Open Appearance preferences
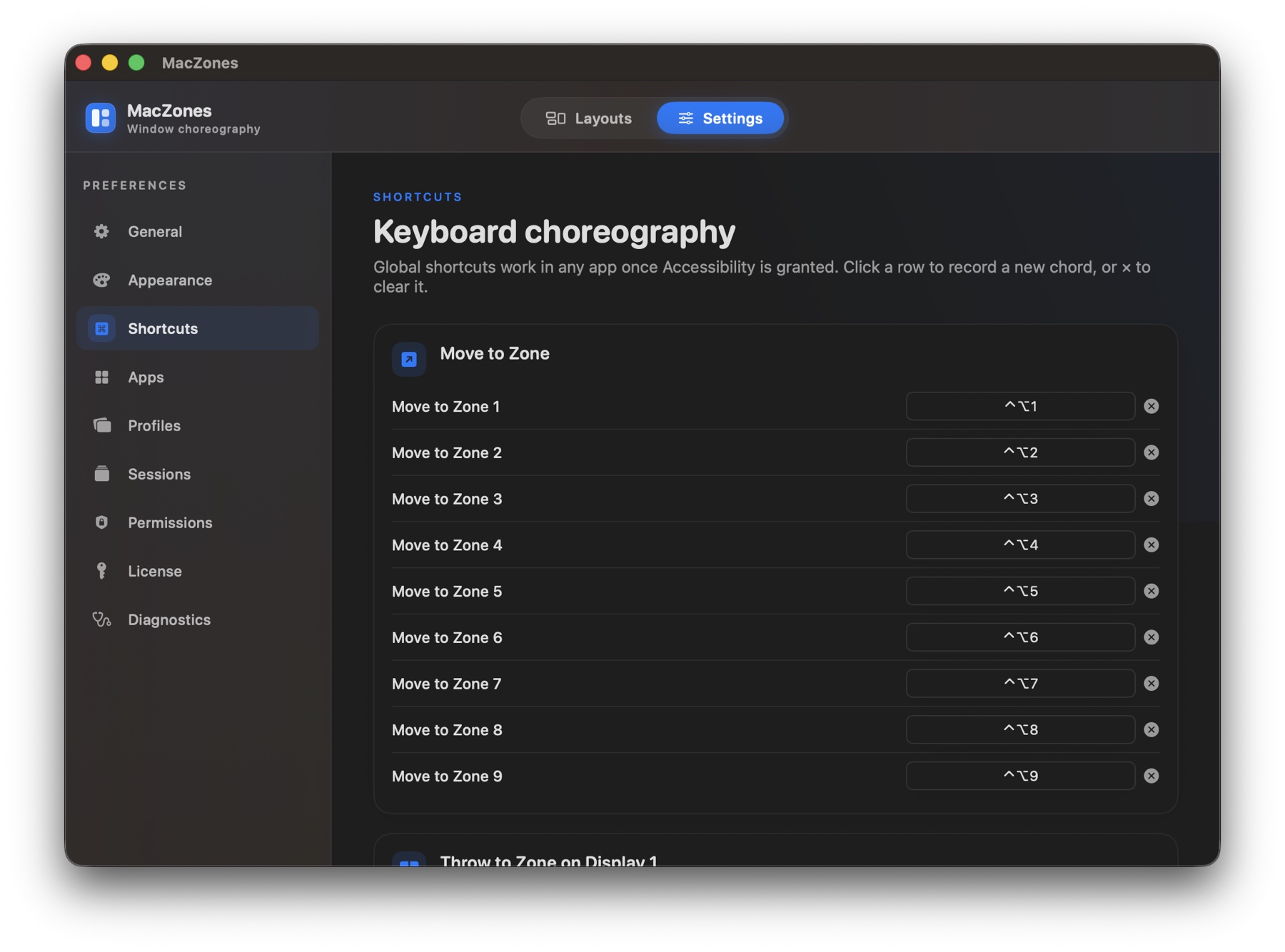The width and height of the screenshot is (1285, 952). click(x=198, y=280)
